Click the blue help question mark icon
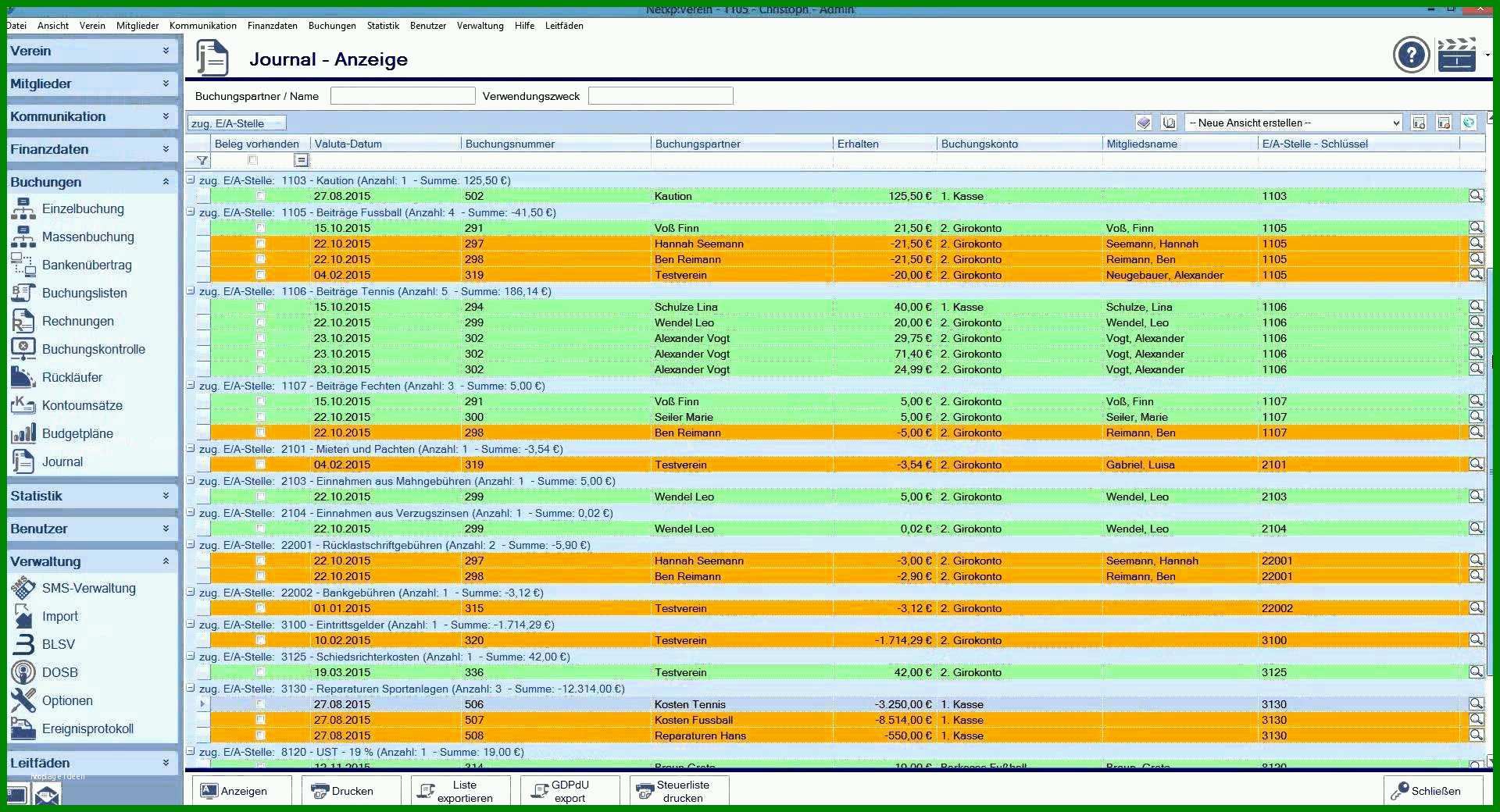1500x812 pixels. [1411, 55]
